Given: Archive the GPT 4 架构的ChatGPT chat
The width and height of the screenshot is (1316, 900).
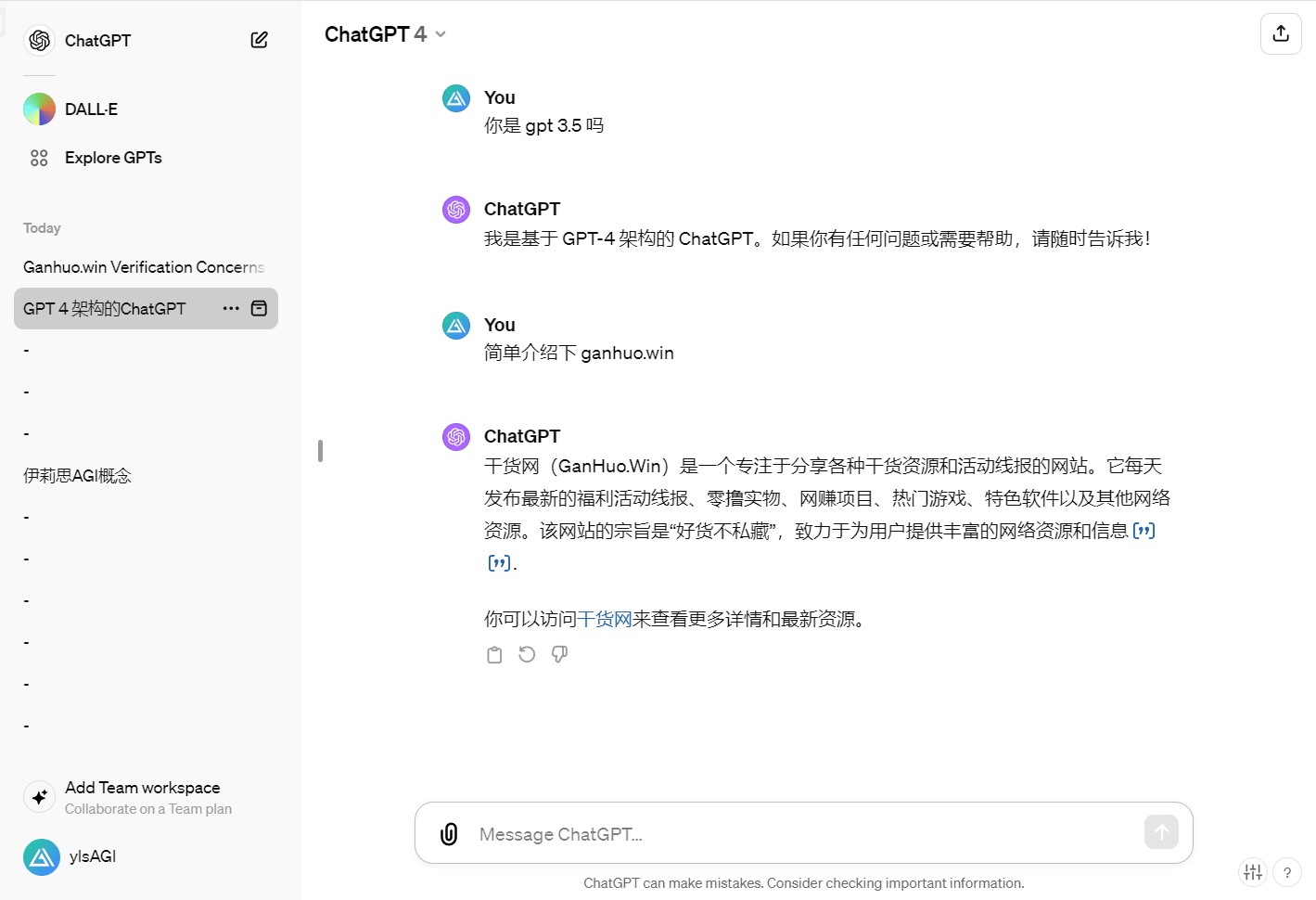Looking at the screenshot, I should (x=260, y=308).
